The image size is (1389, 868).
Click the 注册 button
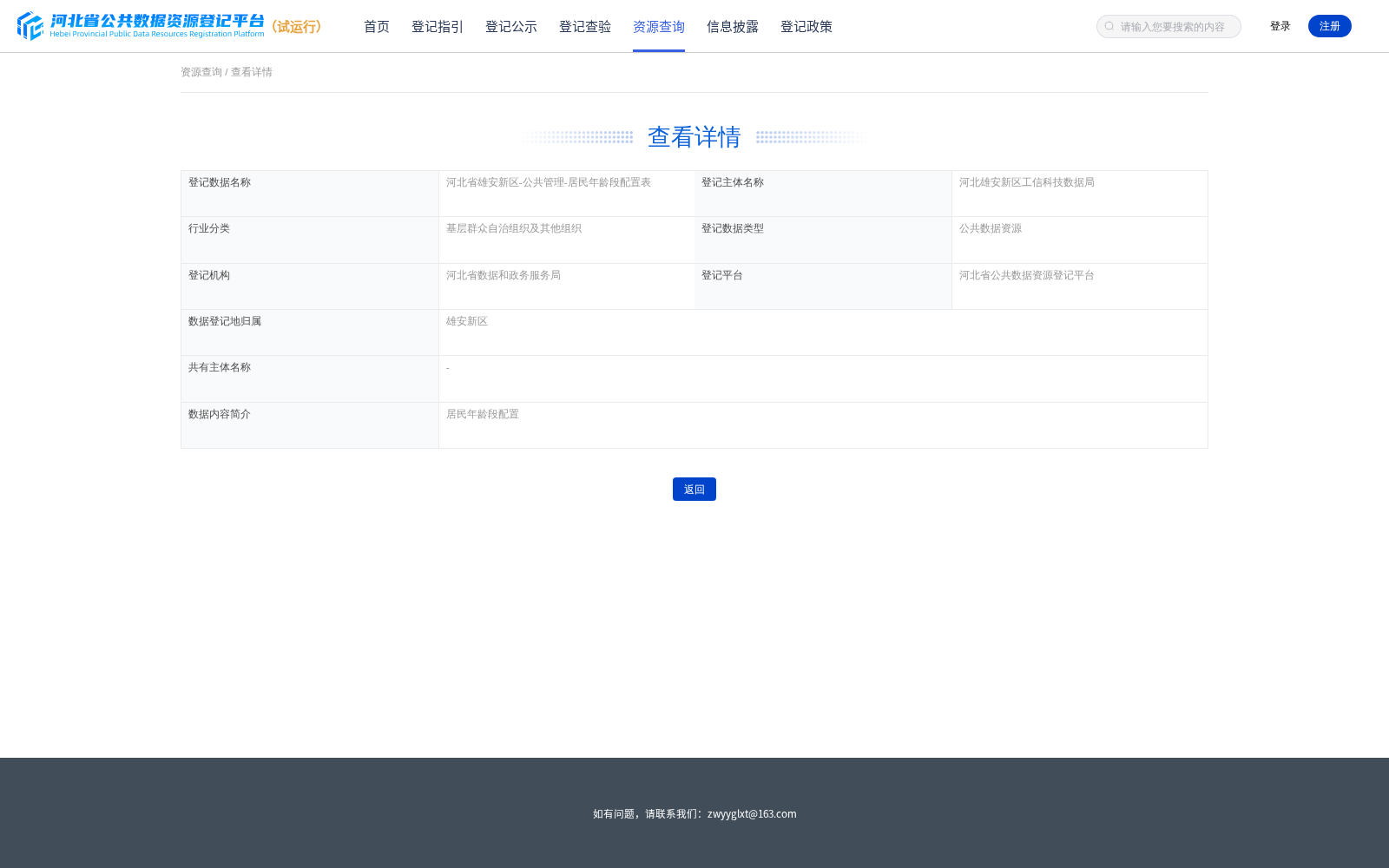1330,26
